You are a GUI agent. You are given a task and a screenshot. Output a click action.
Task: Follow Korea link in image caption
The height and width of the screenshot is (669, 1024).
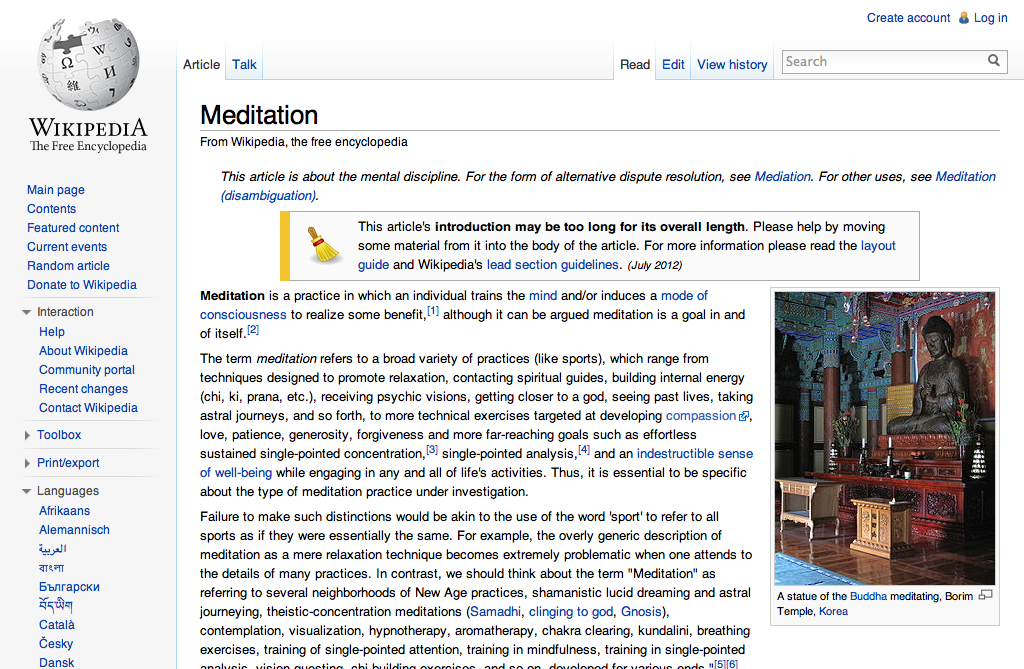[x=833, y=611]
